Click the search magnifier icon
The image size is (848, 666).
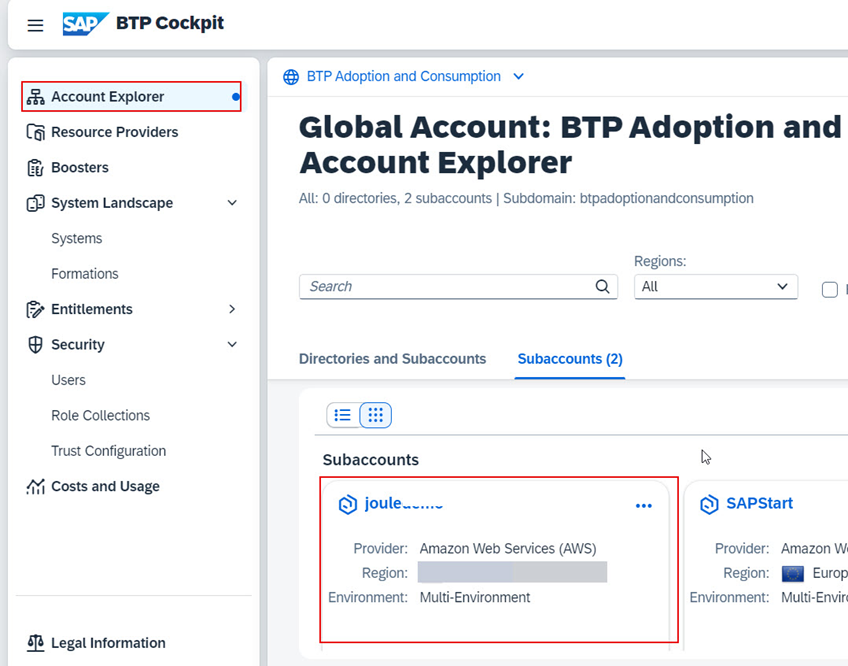602,286
